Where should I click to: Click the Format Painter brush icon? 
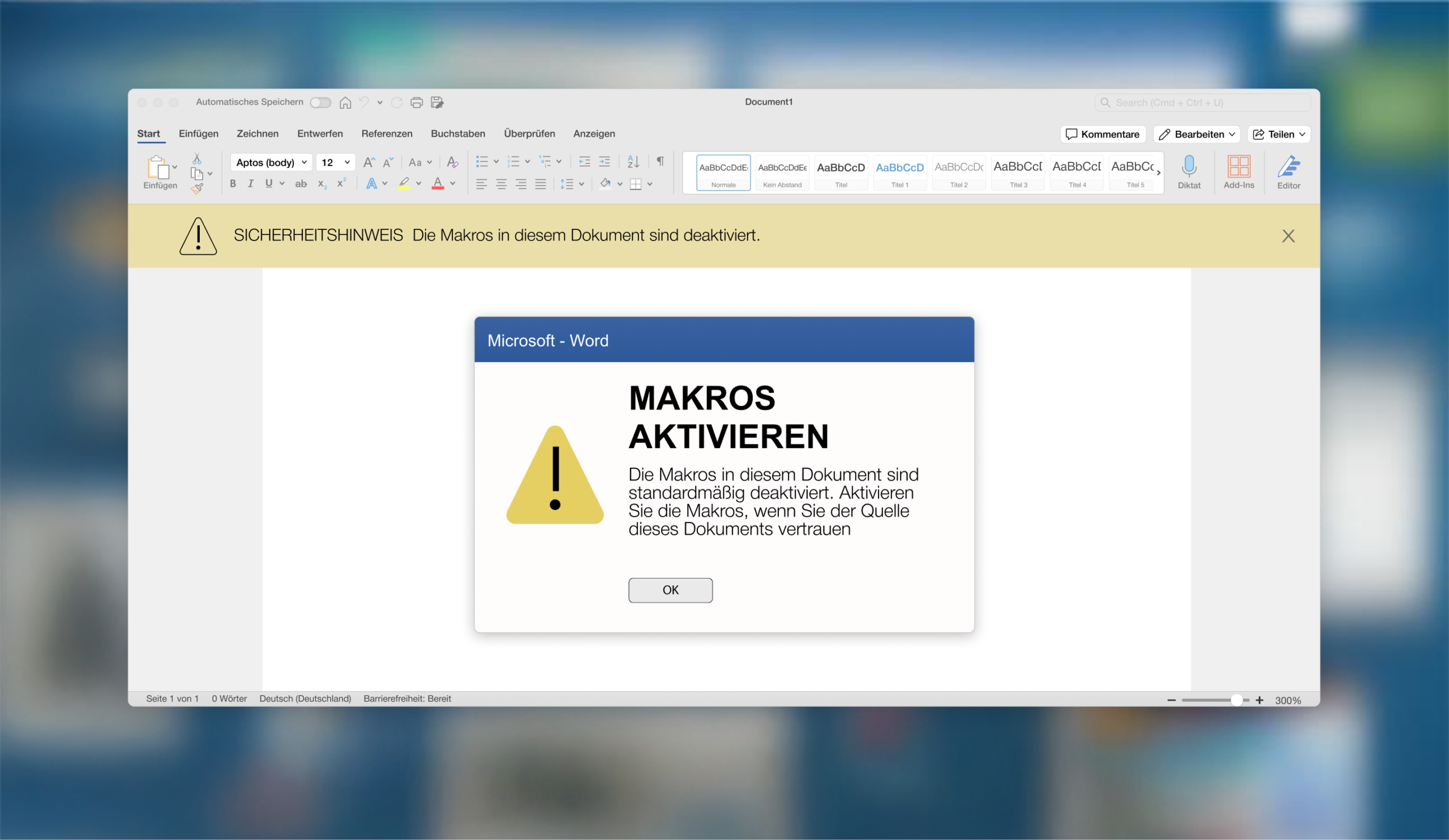tap(197, 188)
